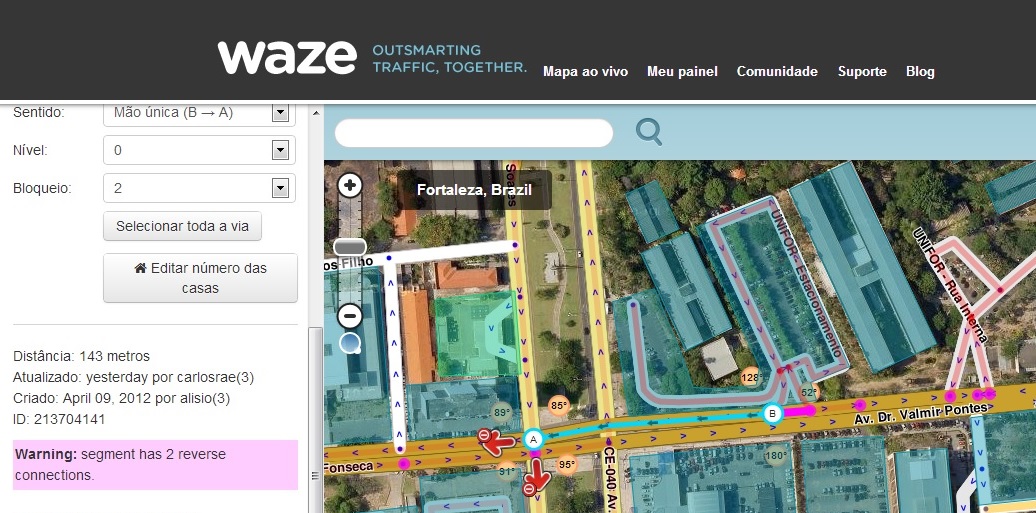Click Editar número das casas button
The height and width of the screenshot is (513, 1036).
coord(200,278)
